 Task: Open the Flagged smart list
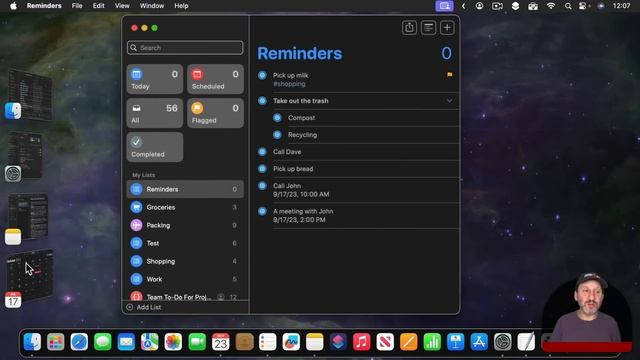pos(216,113)
